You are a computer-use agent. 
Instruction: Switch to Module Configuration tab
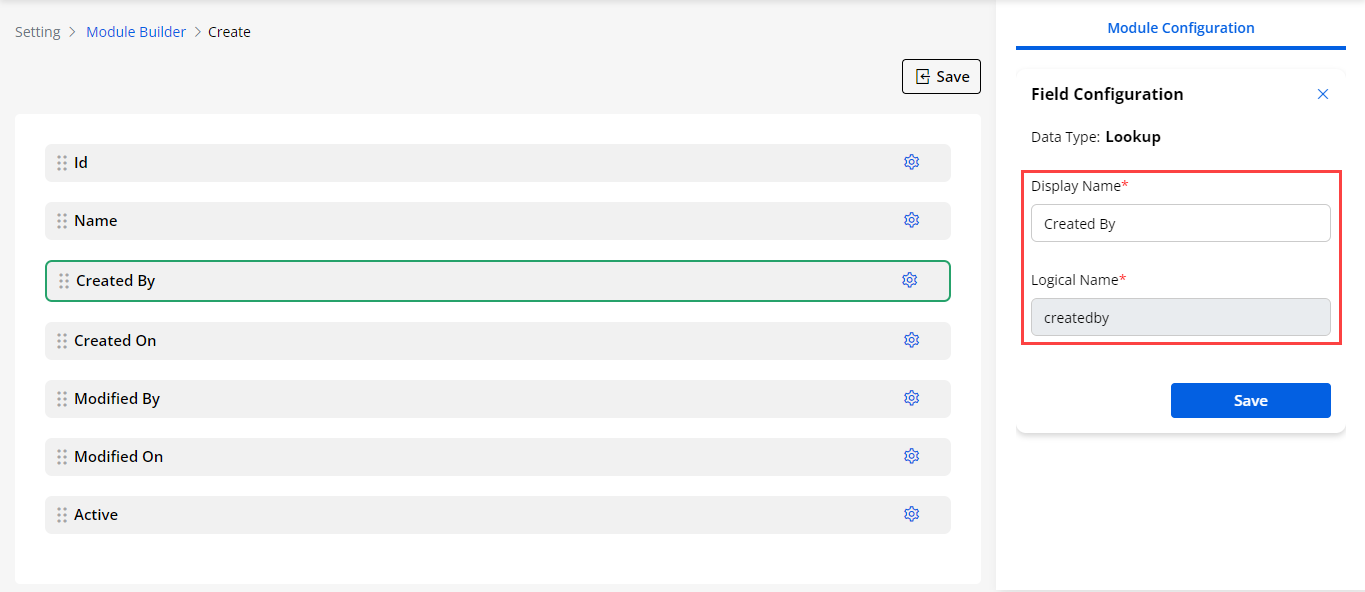pos(1180,28)
